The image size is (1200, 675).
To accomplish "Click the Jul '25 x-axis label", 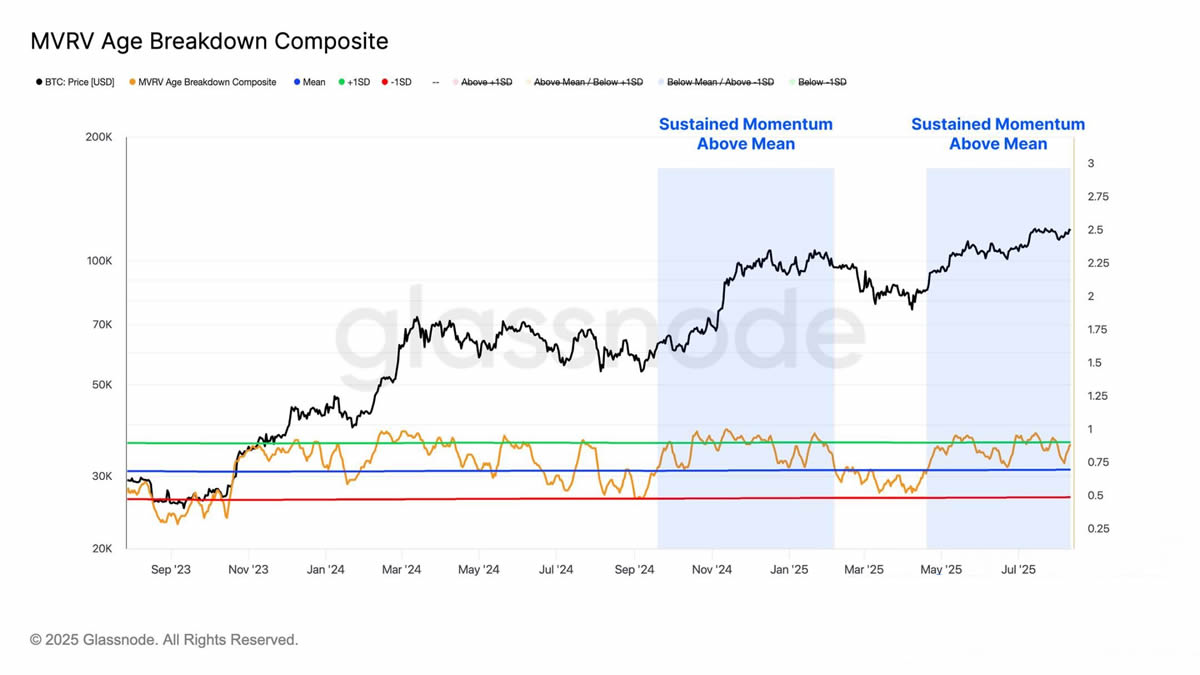I will pyautogui.click(x=1018, y=570).
